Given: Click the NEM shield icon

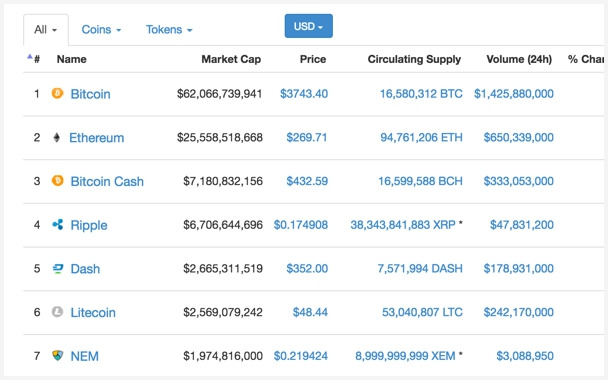Looking at the screenshot, I should [x=57, y=356].
